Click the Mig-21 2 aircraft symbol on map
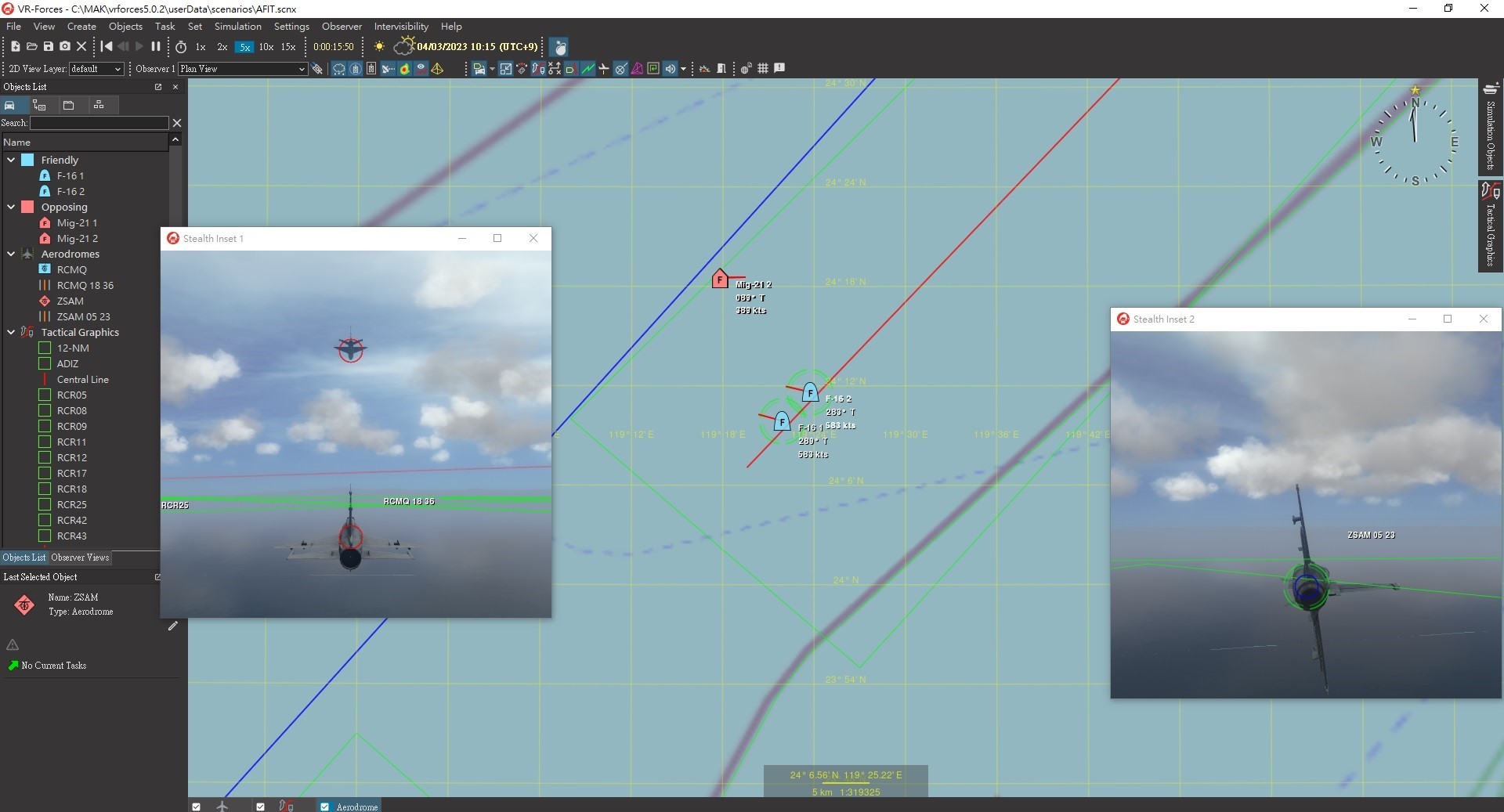The image size is (1504, 812). point(720,280)
